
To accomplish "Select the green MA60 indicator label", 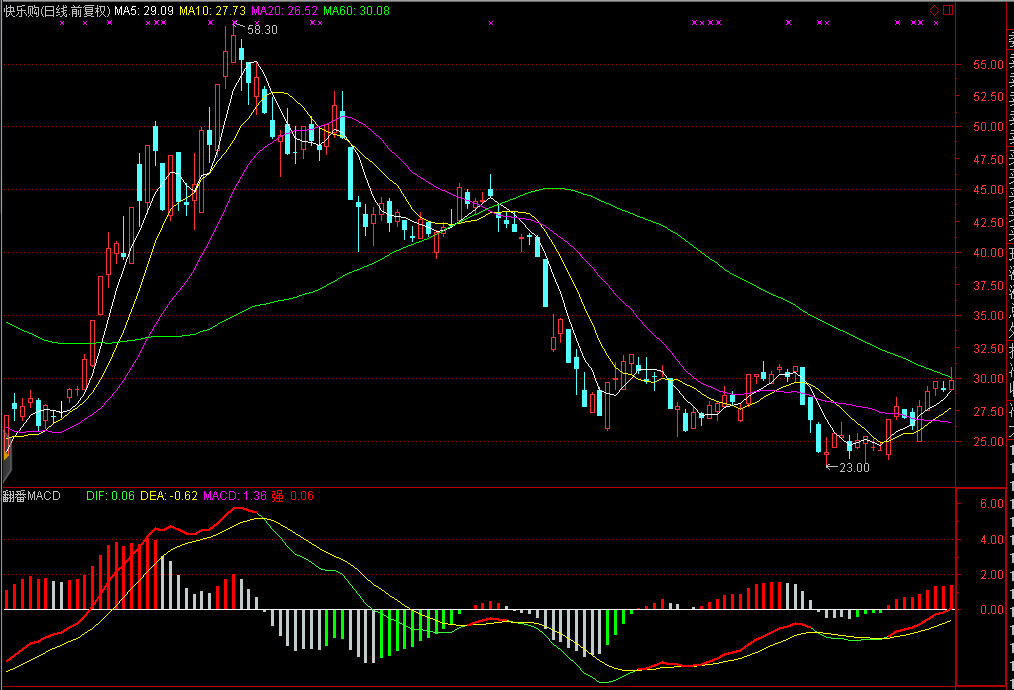I will coord(354,10).
